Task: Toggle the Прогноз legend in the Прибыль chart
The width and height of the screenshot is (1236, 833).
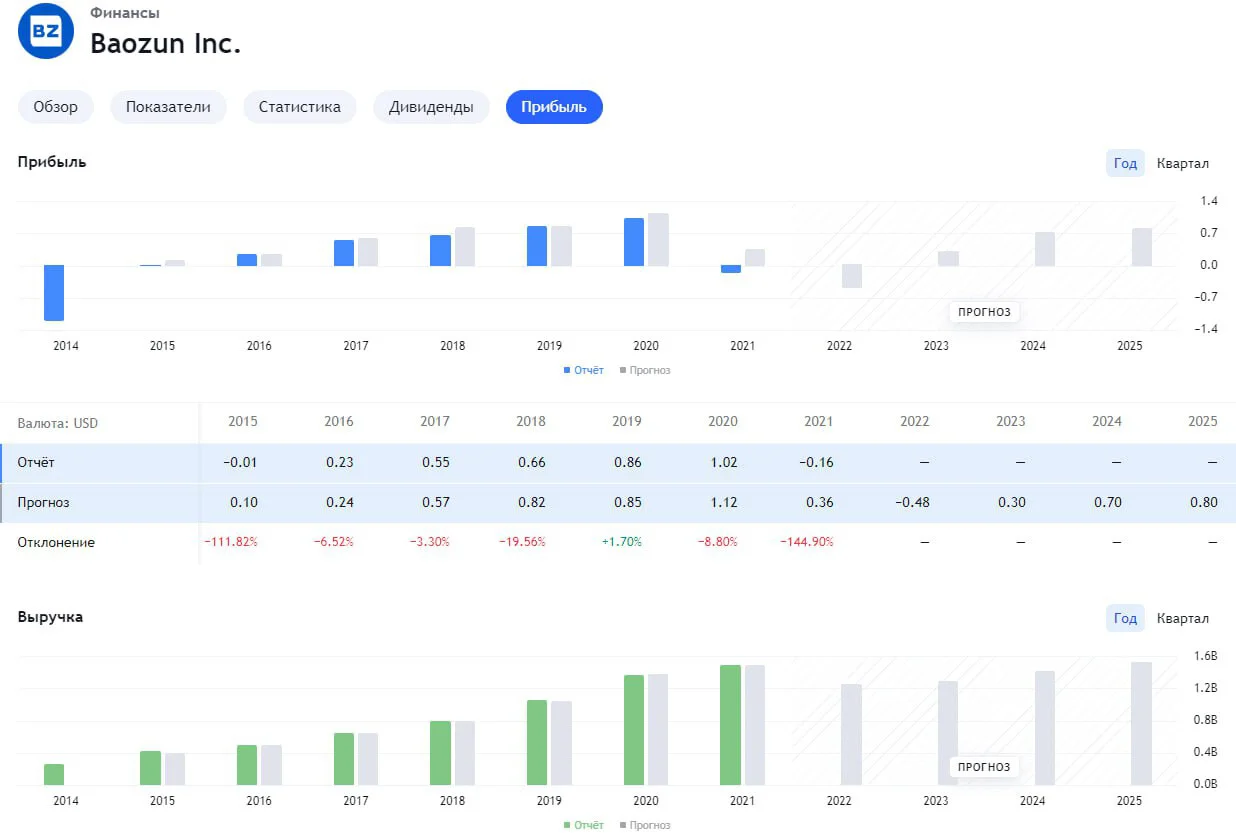Action: coord(645,370)
